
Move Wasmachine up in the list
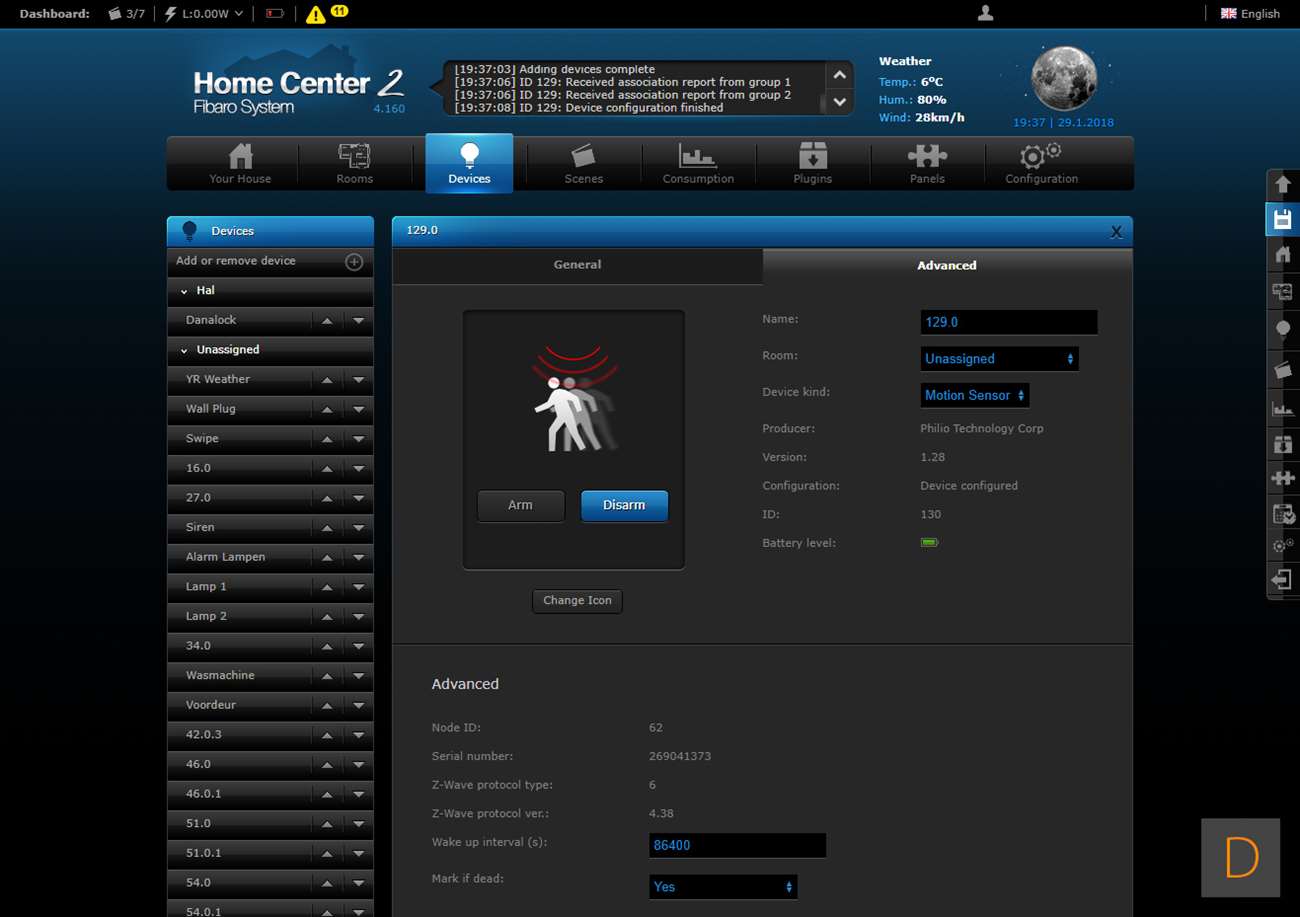(x=327, y=676)
